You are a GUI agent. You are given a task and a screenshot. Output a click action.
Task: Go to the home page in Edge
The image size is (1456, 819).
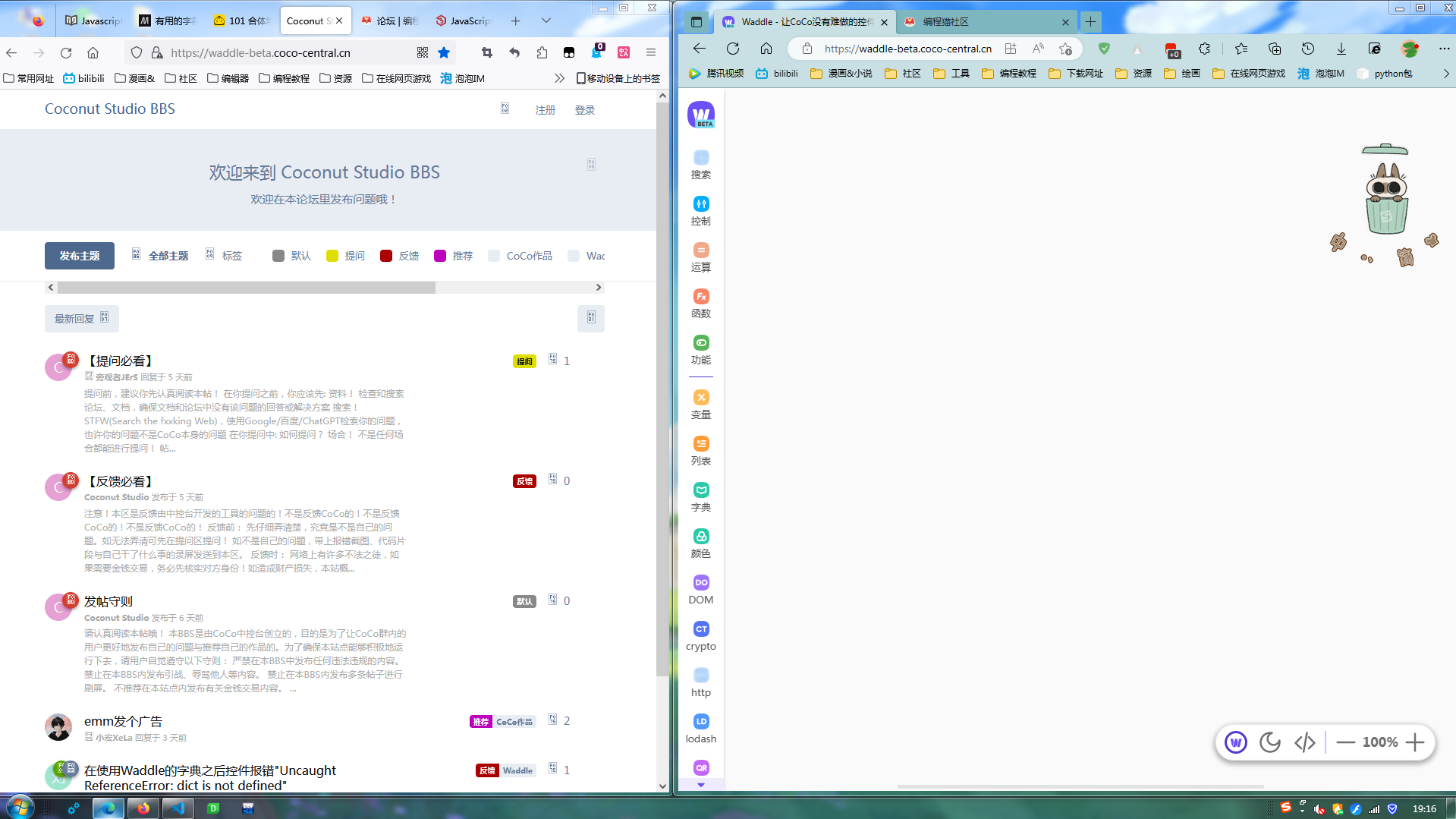[x=766, y=49]
